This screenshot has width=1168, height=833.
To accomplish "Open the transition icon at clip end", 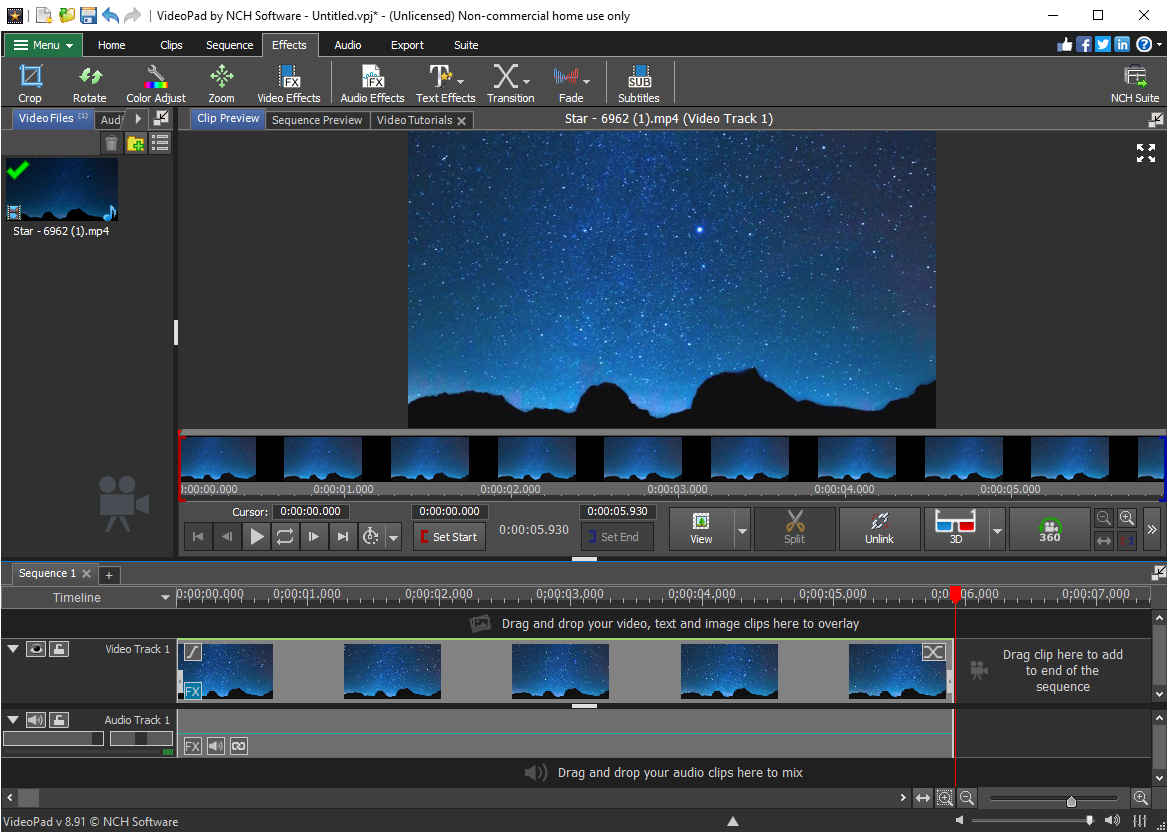I will pos(933,652).
